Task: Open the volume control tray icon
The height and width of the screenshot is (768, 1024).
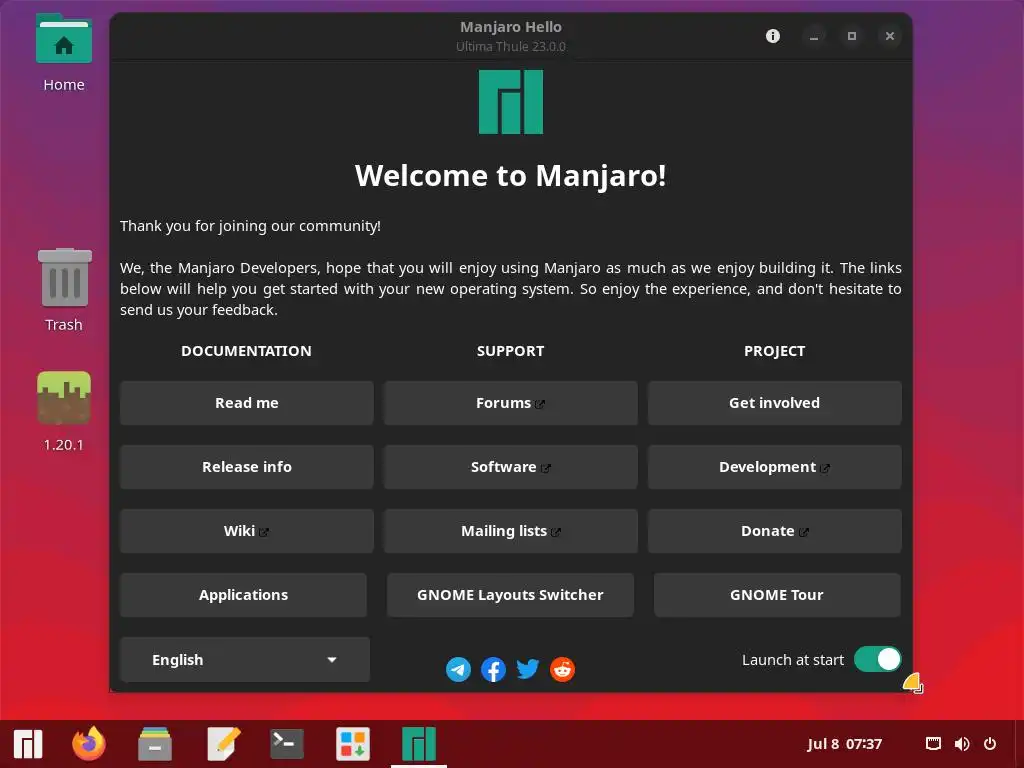Action: pos(962,744)
